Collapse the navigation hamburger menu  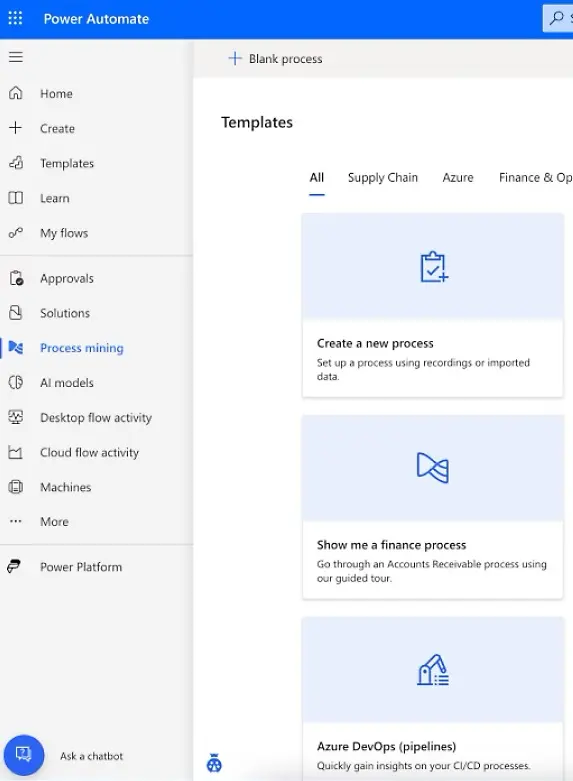coord(16,57)
